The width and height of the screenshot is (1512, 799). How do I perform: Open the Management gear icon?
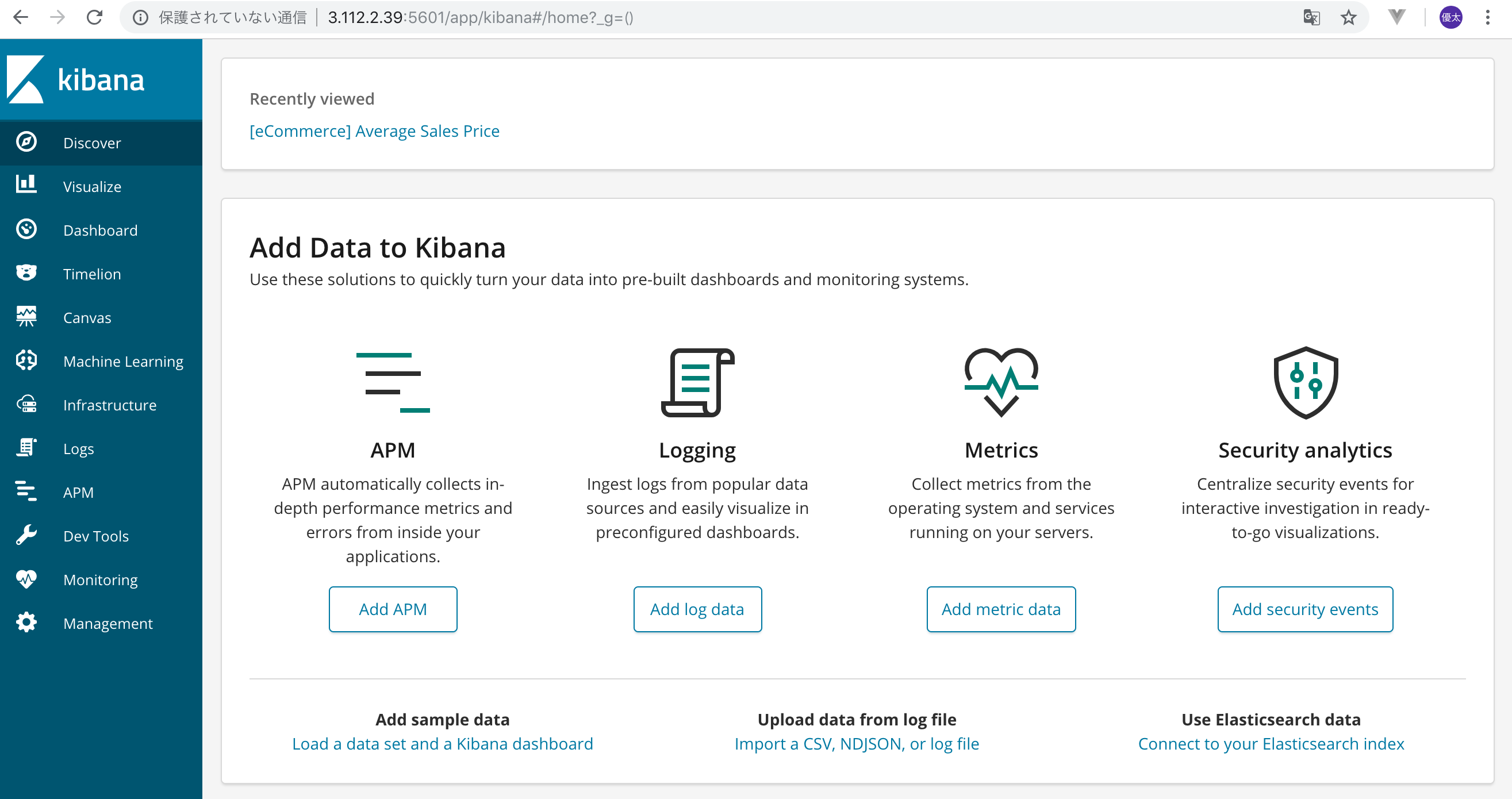pyautogui.click(x=26, y=623)
